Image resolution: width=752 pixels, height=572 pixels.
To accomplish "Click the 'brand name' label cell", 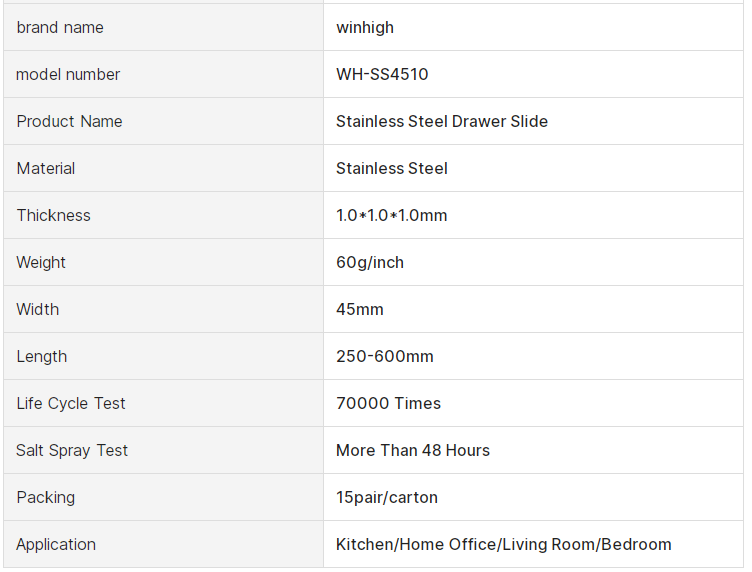I will tap(60, 27).
